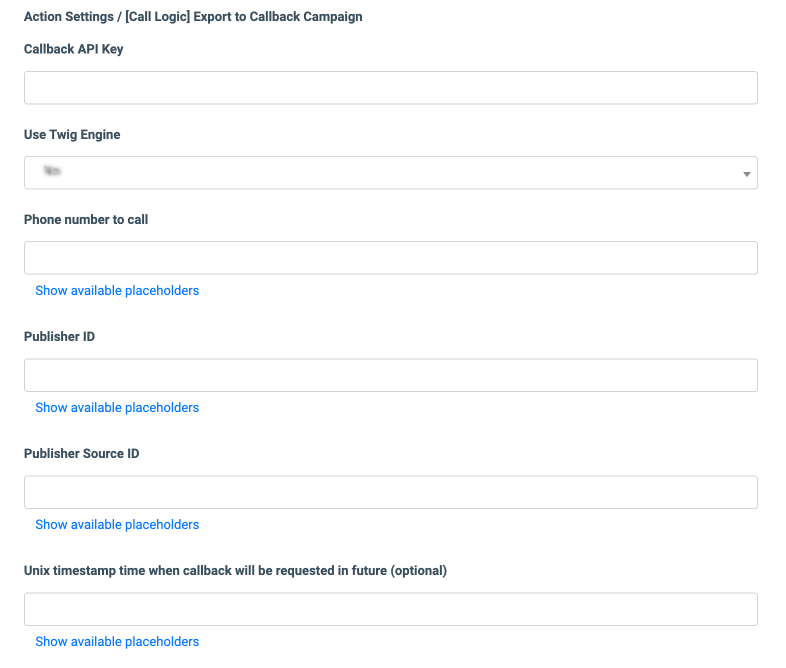Click the Action Settings breadcrumb text
This screenshot has height=668, width=786.
(x=69, y=17)
